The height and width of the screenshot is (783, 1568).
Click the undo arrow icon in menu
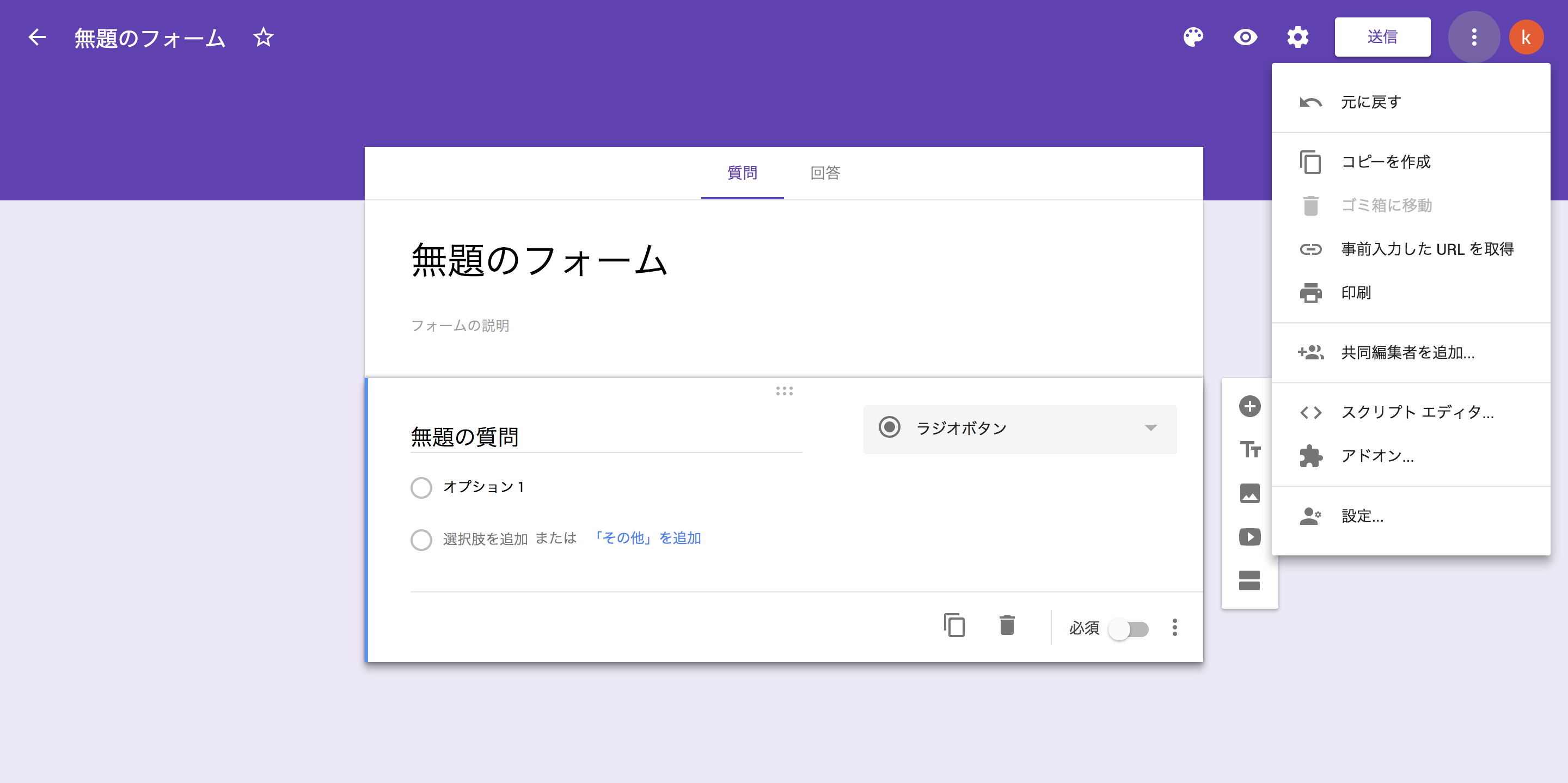(x=1310, y=102)
